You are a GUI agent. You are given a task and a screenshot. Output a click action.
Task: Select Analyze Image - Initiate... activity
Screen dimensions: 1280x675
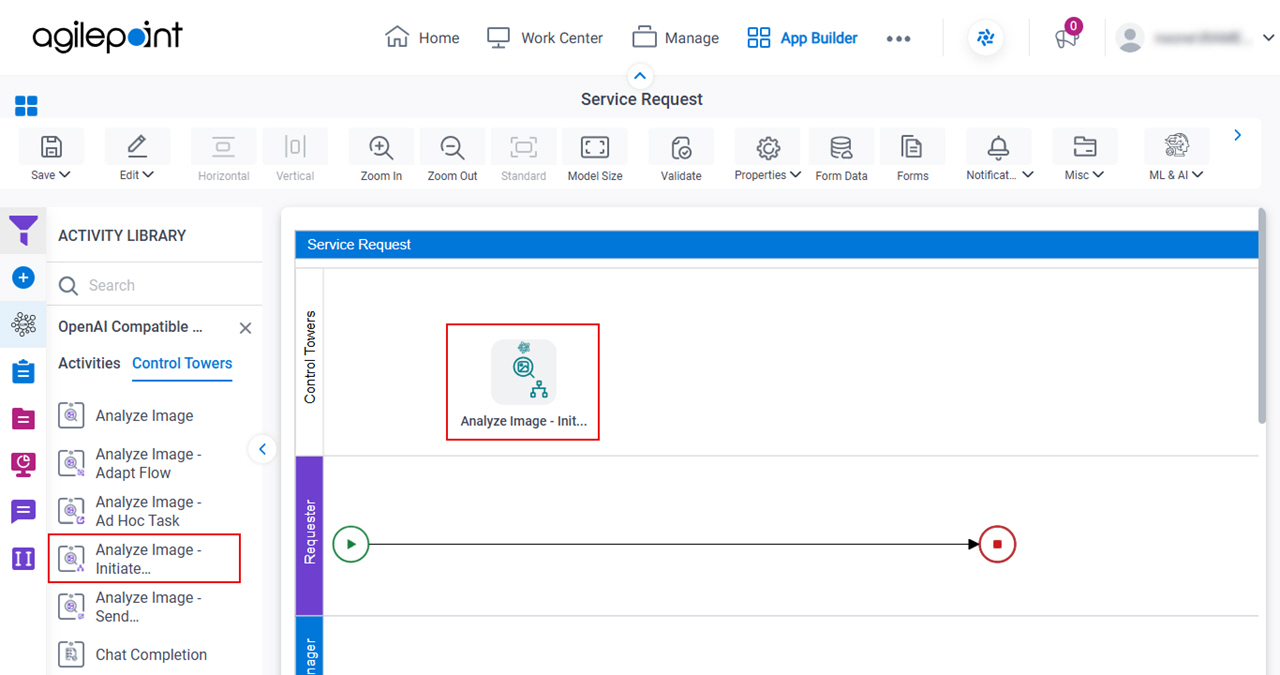click(x=145, y=559)
